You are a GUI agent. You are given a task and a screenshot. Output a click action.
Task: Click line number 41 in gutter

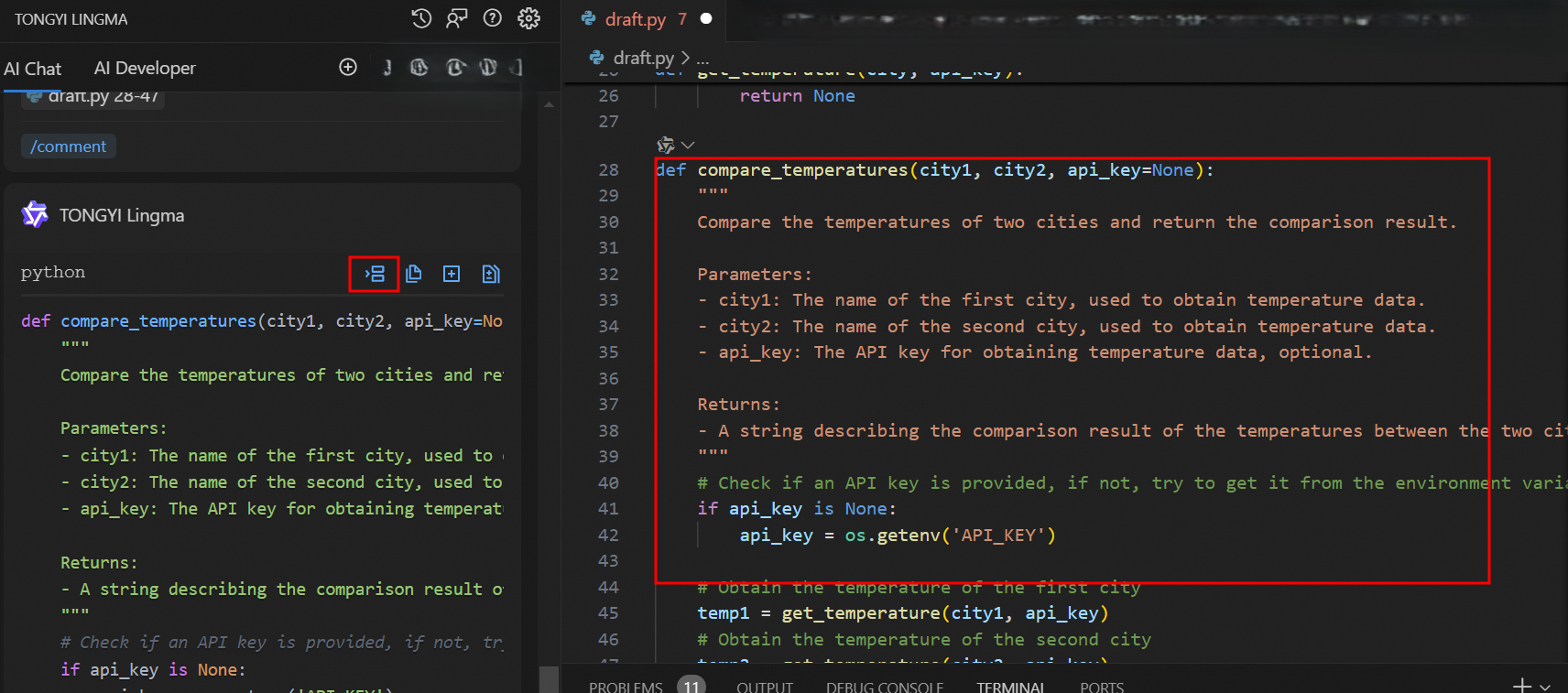[x=608, y=508]
